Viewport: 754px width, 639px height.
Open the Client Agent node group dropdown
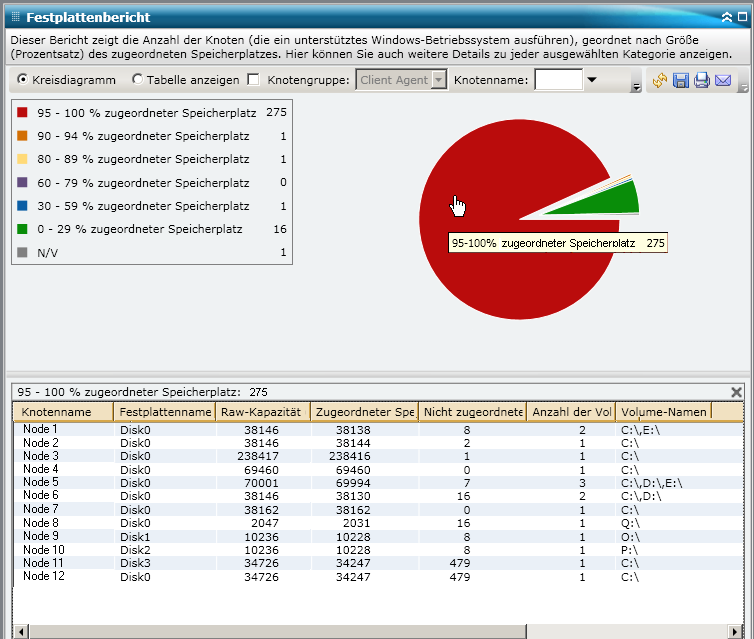pos(438,80)
